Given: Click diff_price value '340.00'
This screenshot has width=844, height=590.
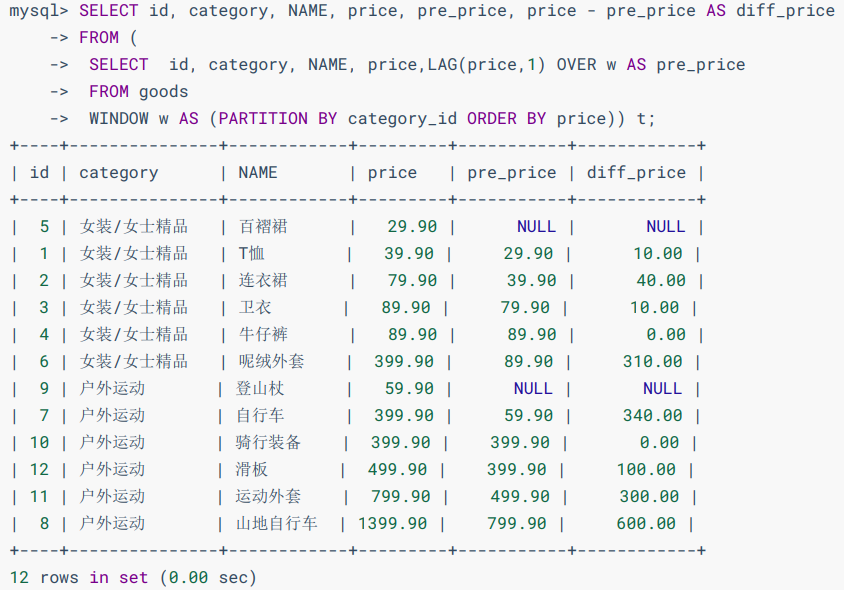Looking at the screenshot, I should [652, 415].
